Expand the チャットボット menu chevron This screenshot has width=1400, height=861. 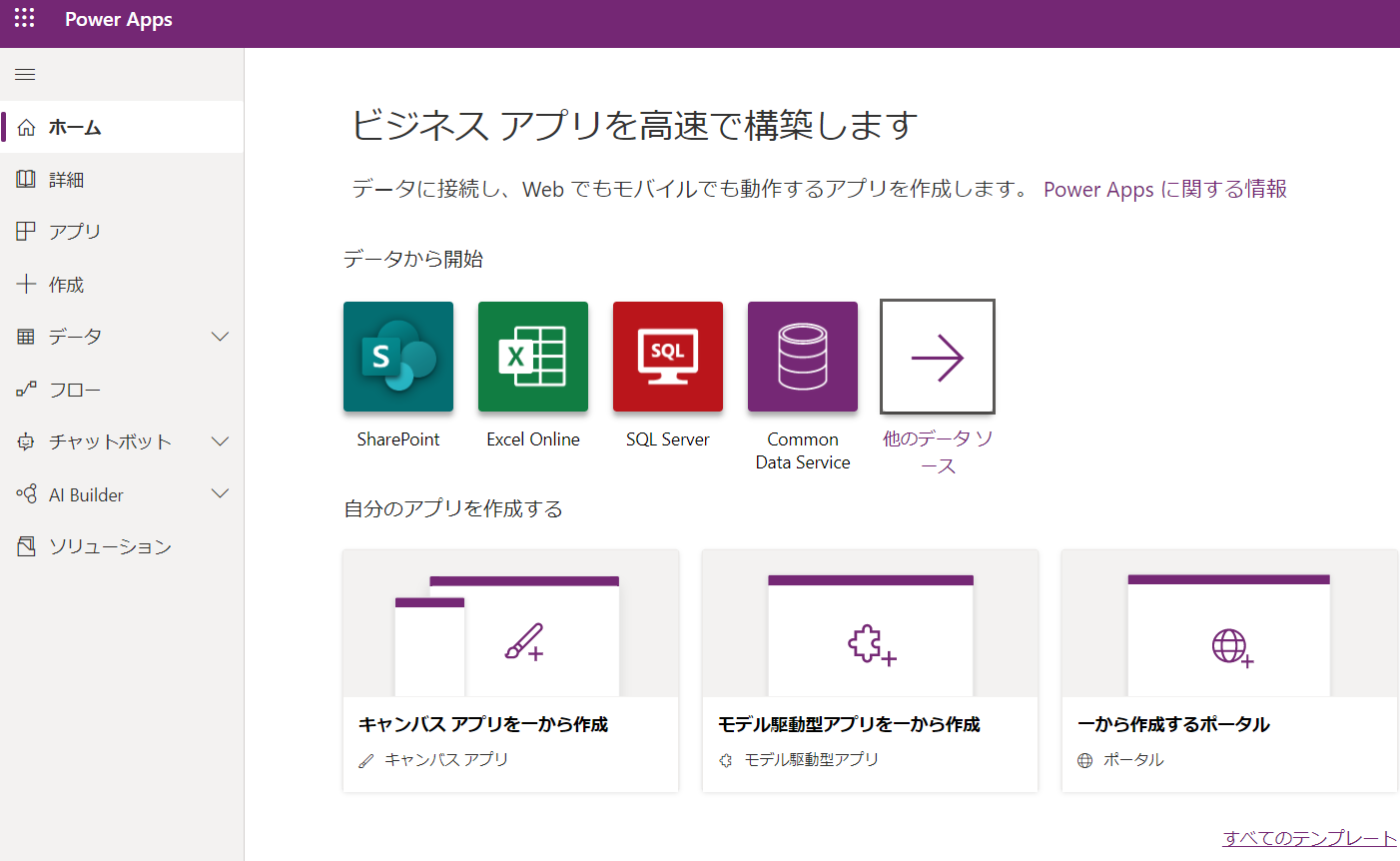[221, 441]
